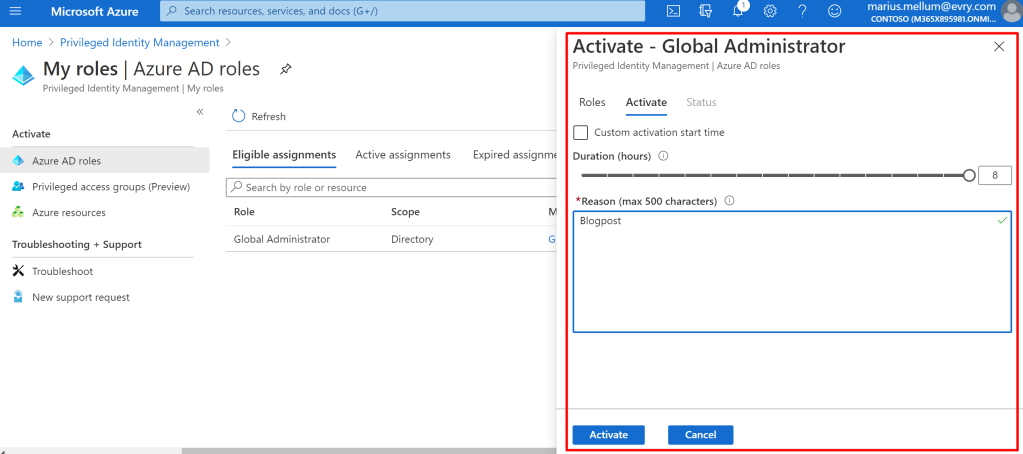
Task: Click the info icon beside Duration (hours)
Action: [x=664, y=156]
